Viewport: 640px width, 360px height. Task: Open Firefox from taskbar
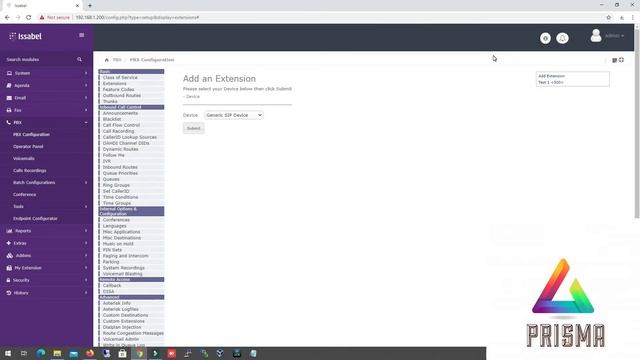coord(90,353)
